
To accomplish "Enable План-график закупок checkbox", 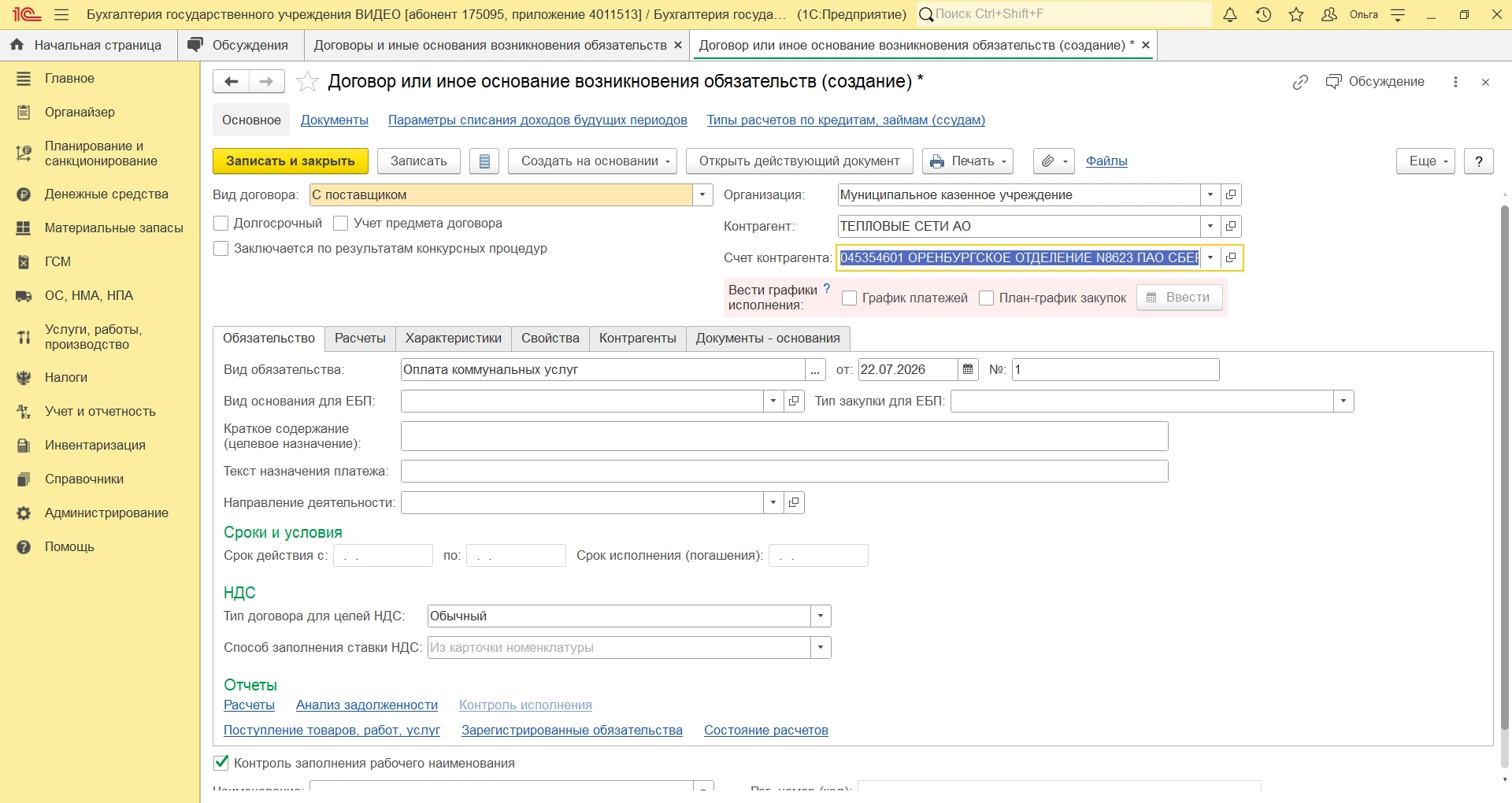I will coord(986,298).
